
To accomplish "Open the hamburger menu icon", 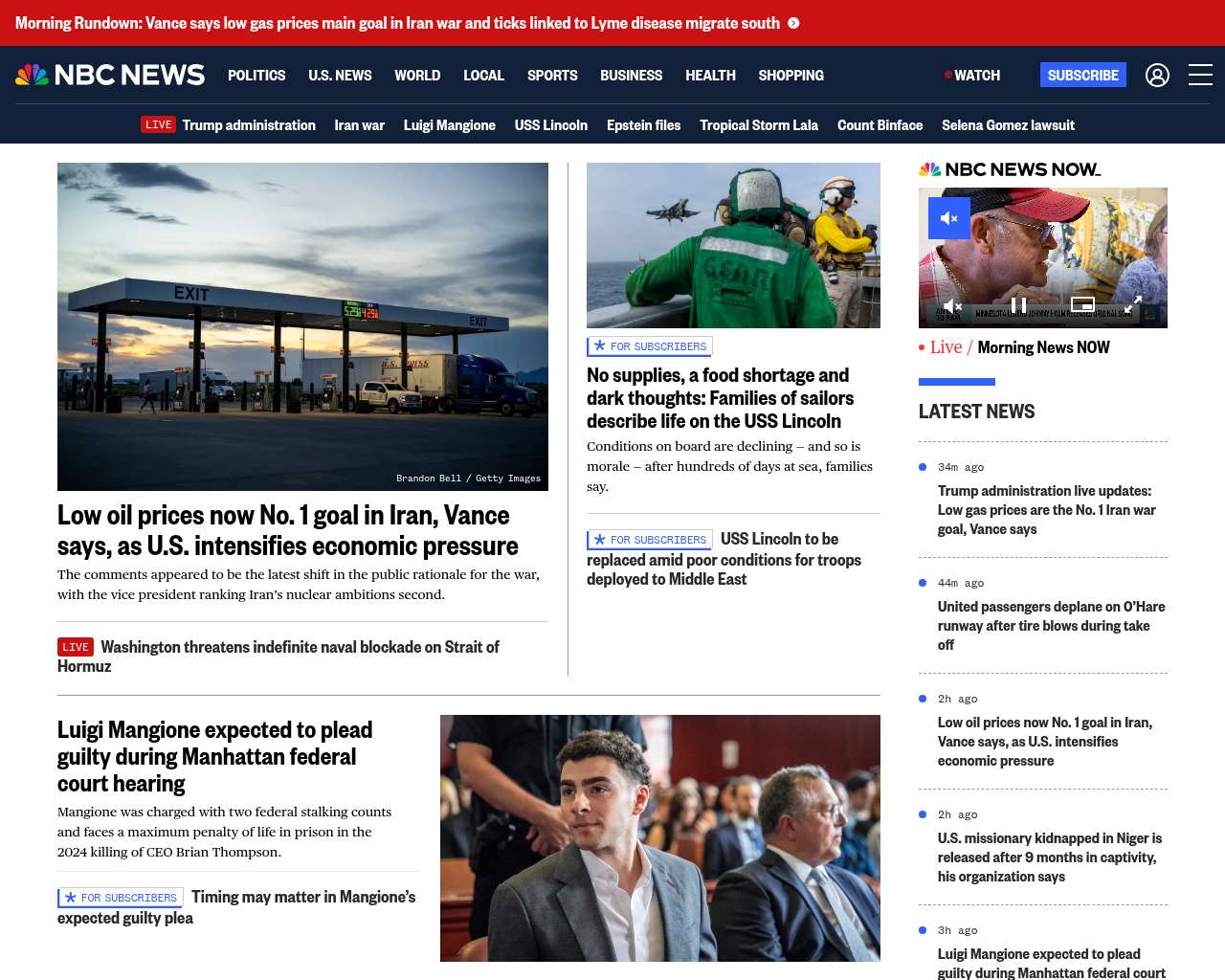I will (1200, 75).
